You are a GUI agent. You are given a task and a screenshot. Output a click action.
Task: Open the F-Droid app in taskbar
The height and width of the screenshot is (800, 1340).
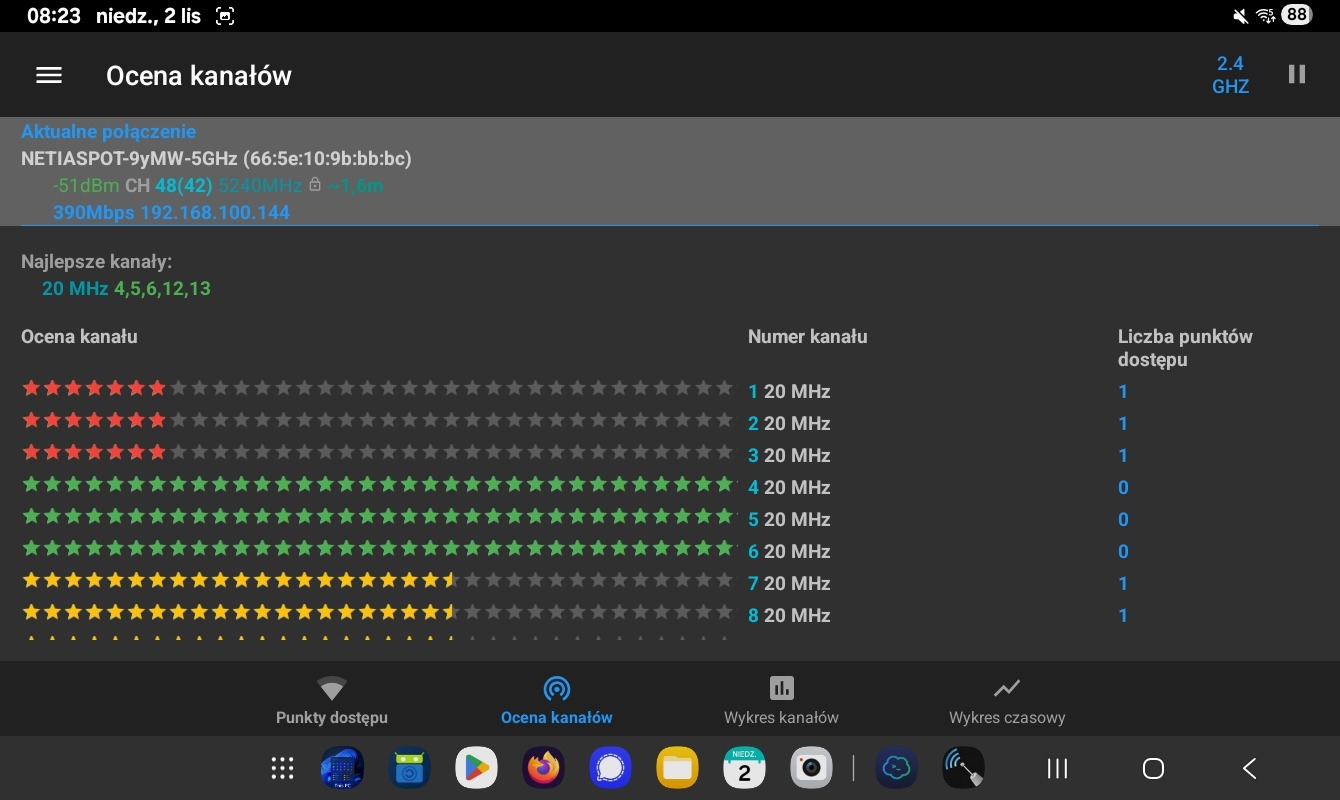pyautogui.click(x=409, y=768)
